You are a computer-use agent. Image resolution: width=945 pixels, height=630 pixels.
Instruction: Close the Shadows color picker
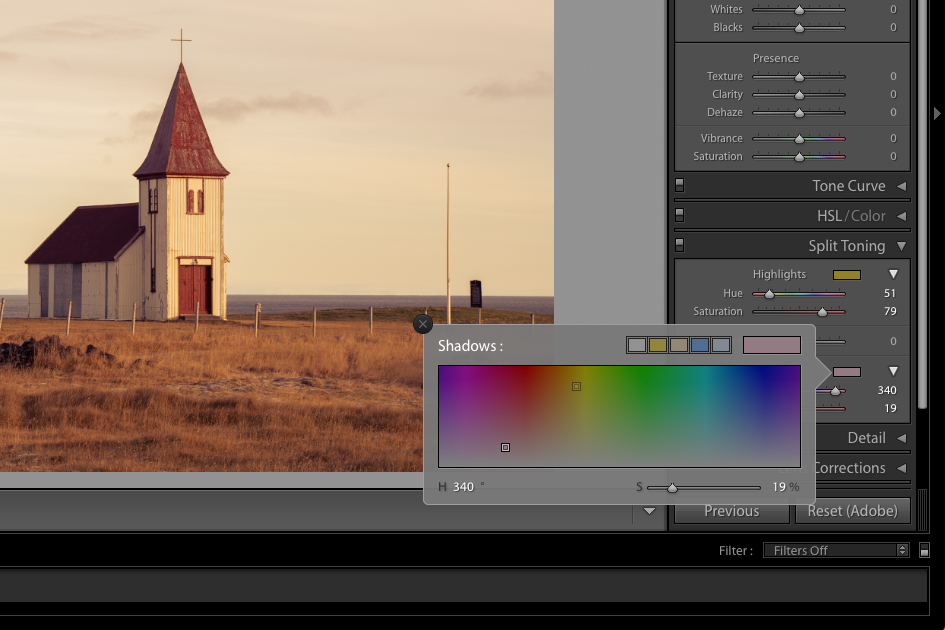pos(422,324)
